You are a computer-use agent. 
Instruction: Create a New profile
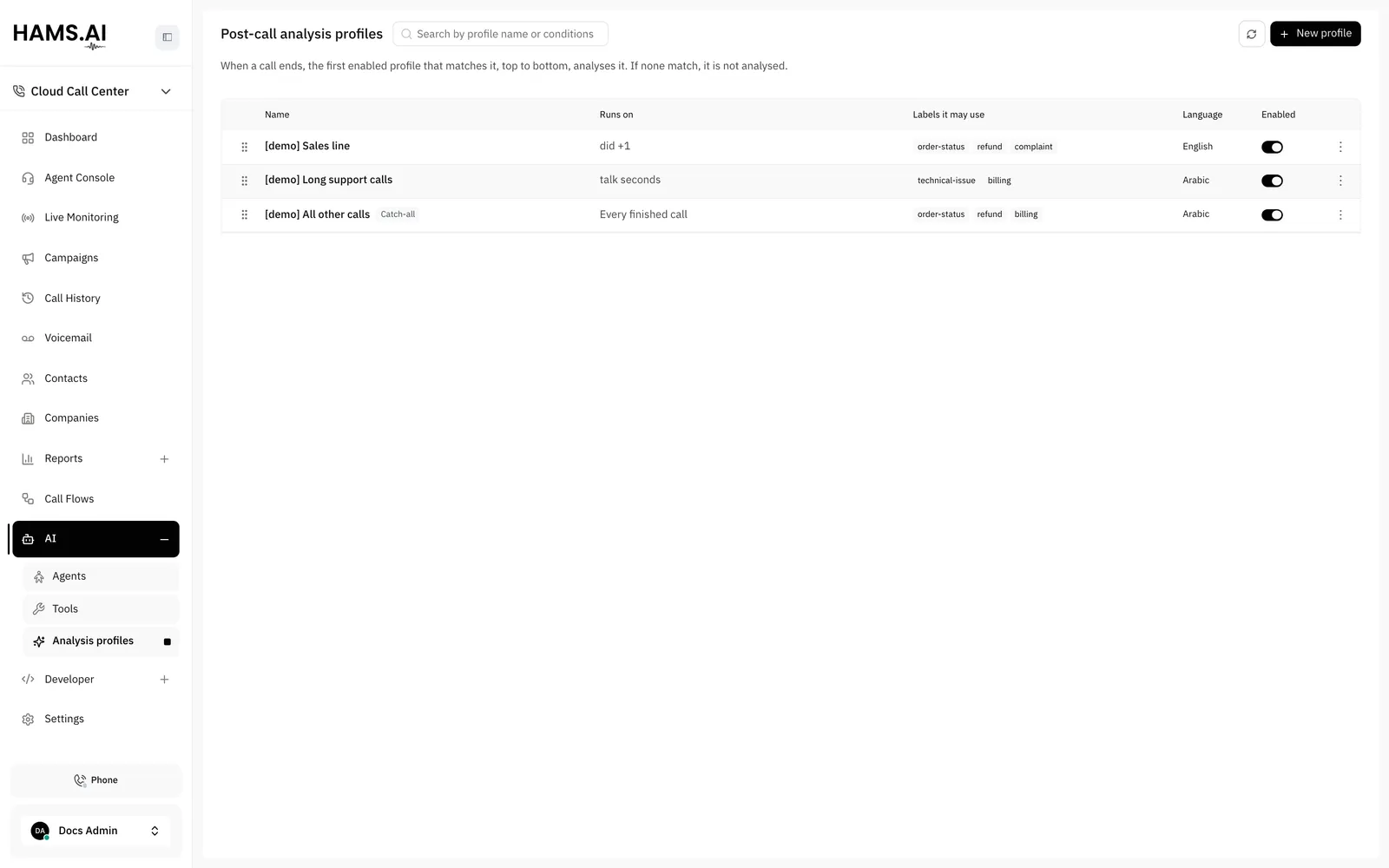[x=1315, y=34]
